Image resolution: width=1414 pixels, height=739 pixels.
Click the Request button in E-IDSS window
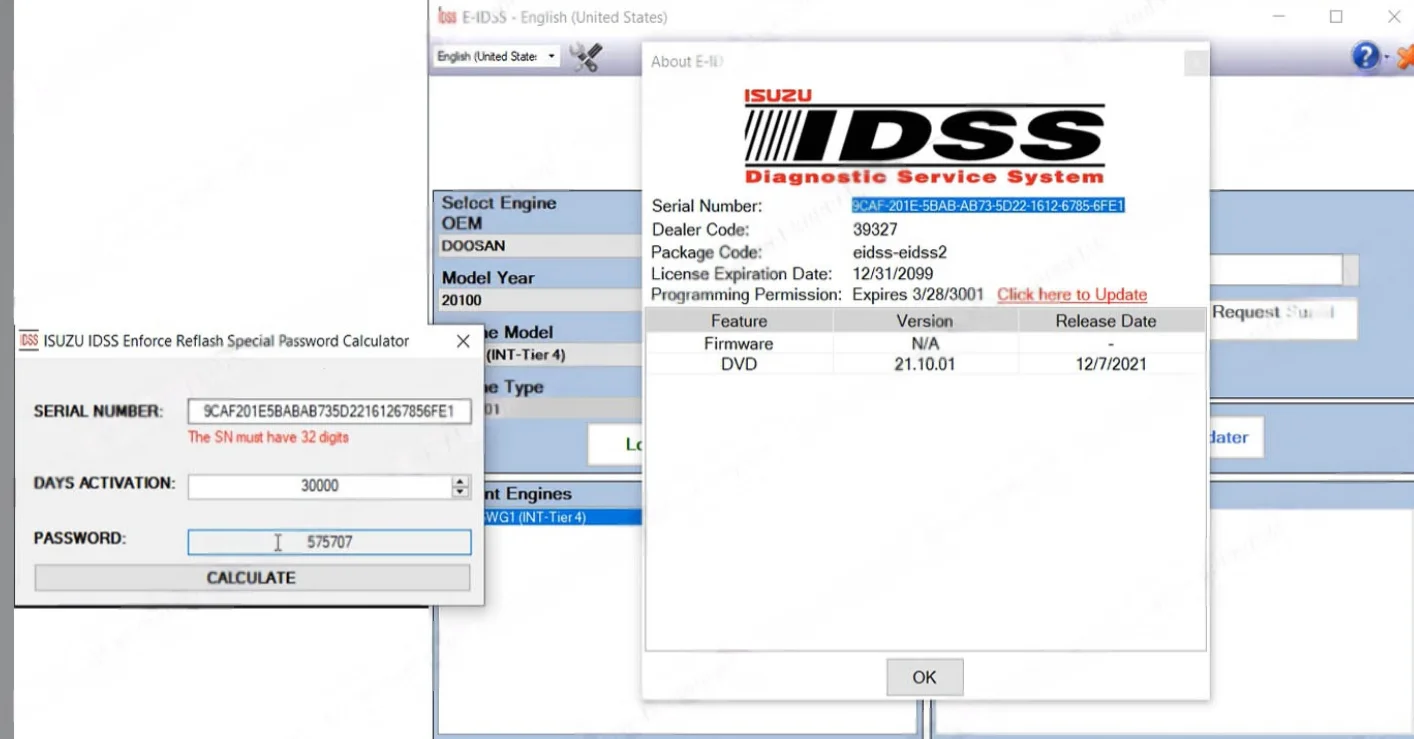pyautogui.click(x=1284, y=318)
